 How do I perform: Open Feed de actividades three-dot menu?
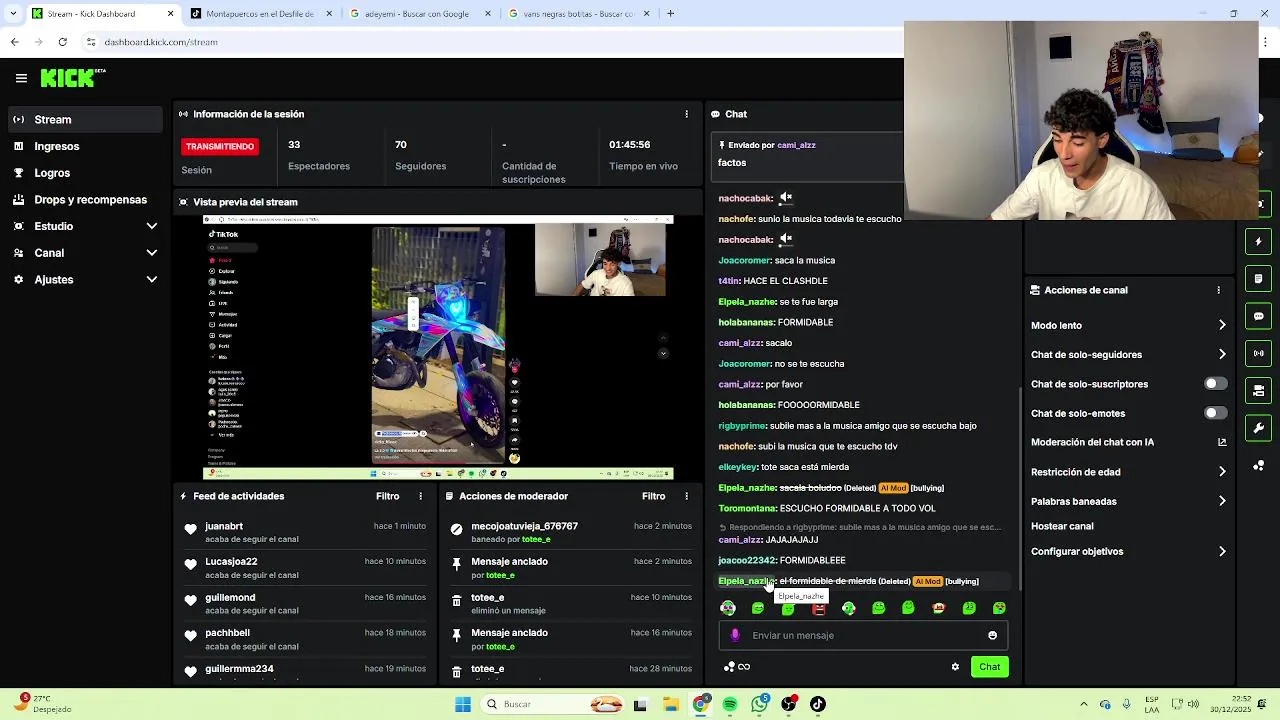click(x=420, y=496)
